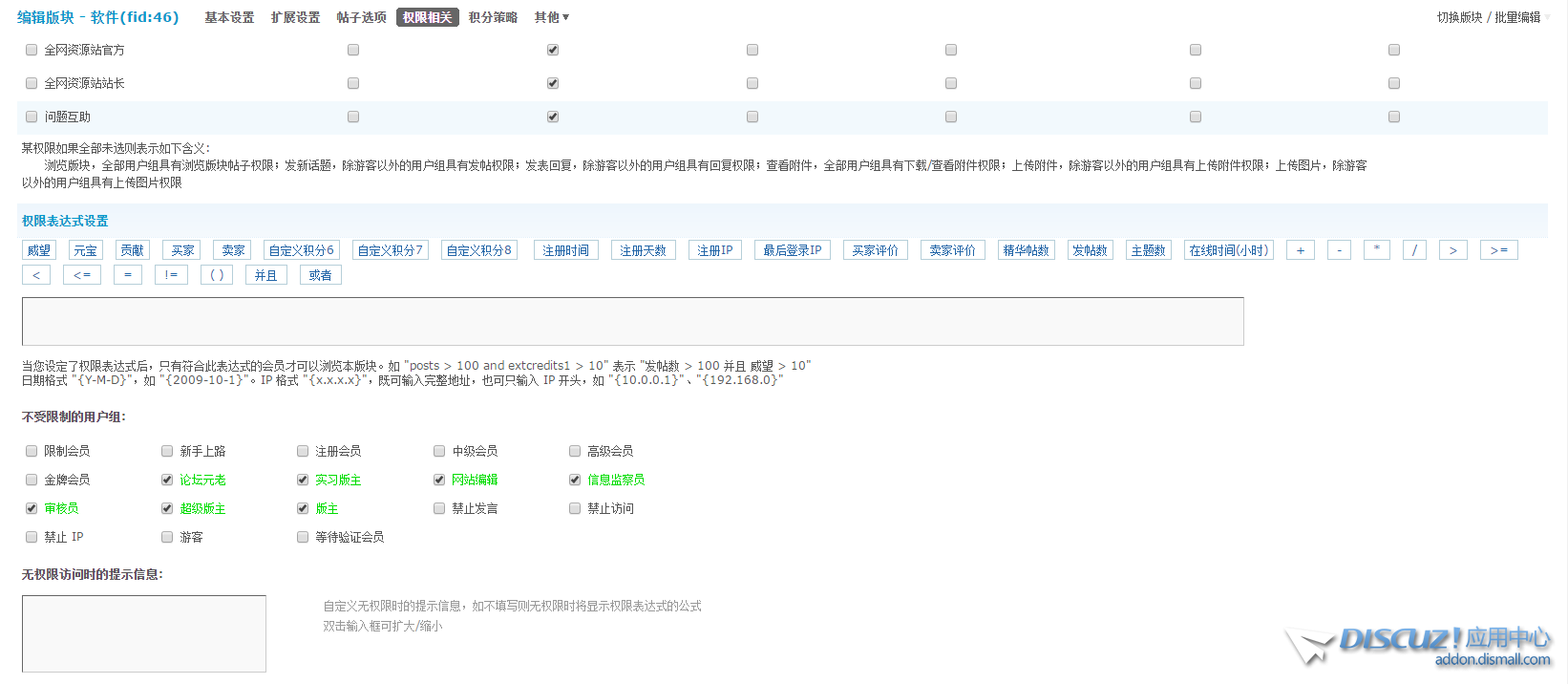This screenshot has height=684, width=1568.
Task: Enable the 高级会员 exempt group checkbox
Action: click(575, 451)
